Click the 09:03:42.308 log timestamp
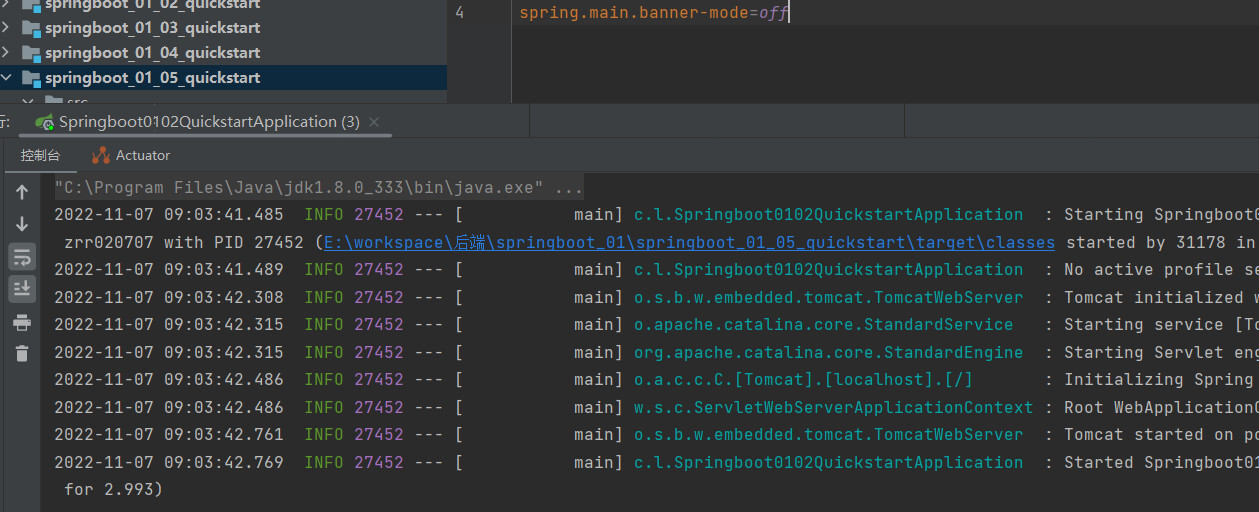The image size is (1259, 512). 168,298
